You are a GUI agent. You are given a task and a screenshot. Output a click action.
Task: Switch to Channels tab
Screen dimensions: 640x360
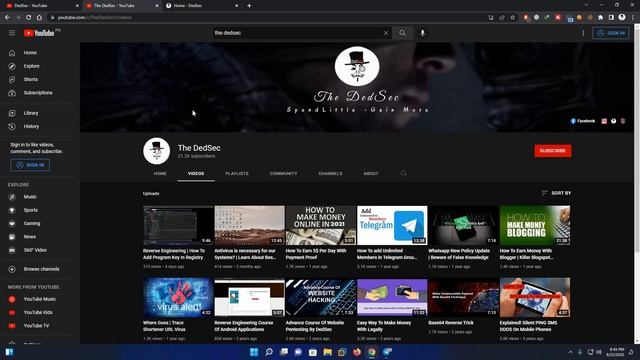coord(330,173)
